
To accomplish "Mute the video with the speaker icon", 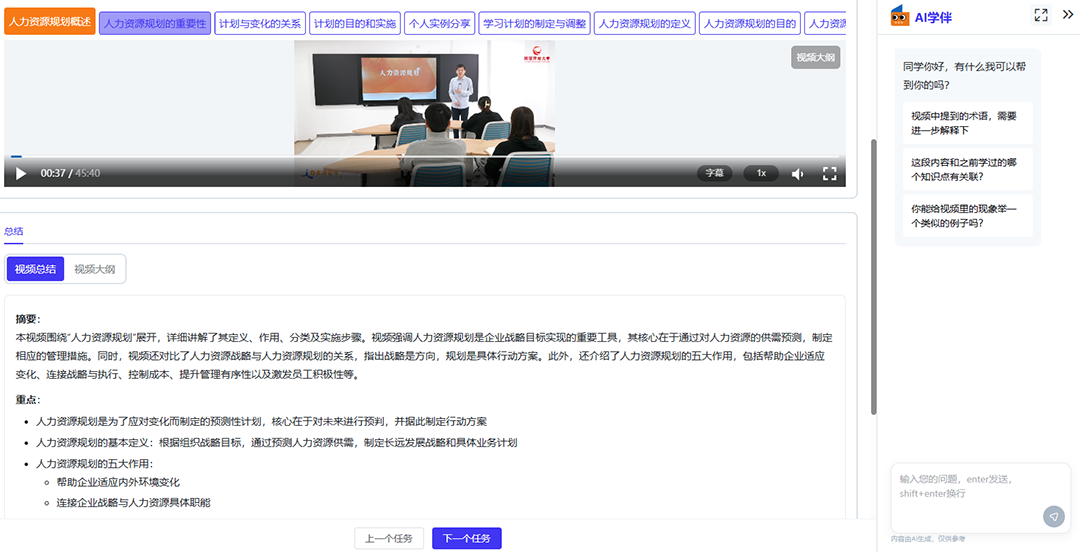I will [x=798, y=174].
